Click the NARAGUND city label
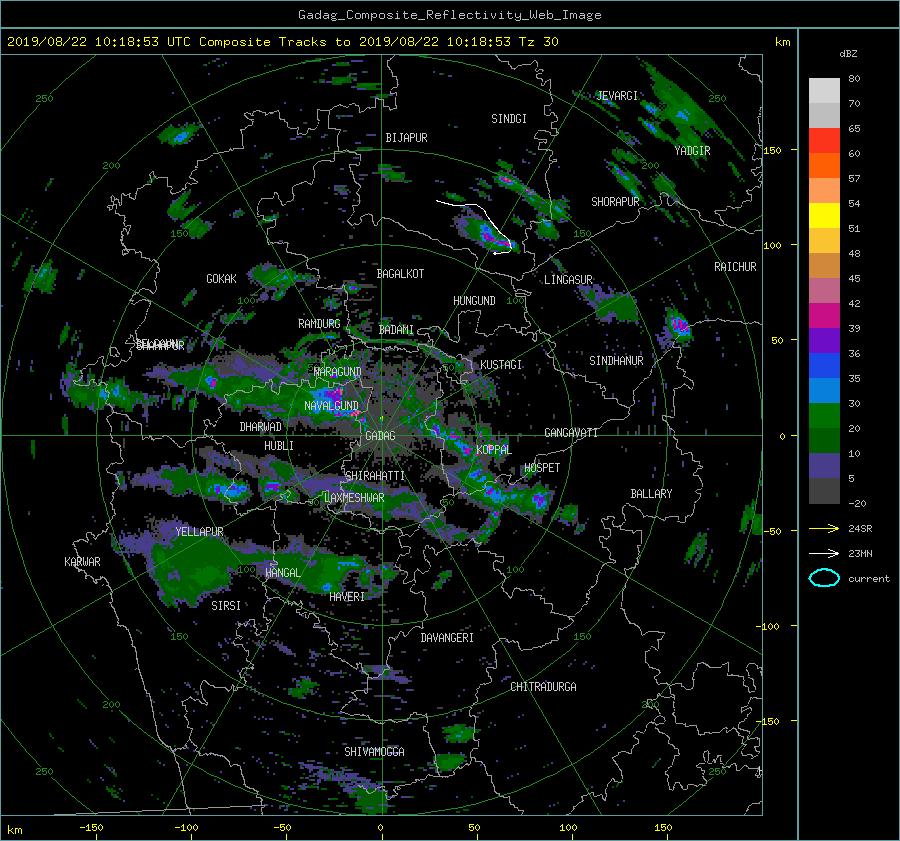900x841 pixels. coord(338,372)
